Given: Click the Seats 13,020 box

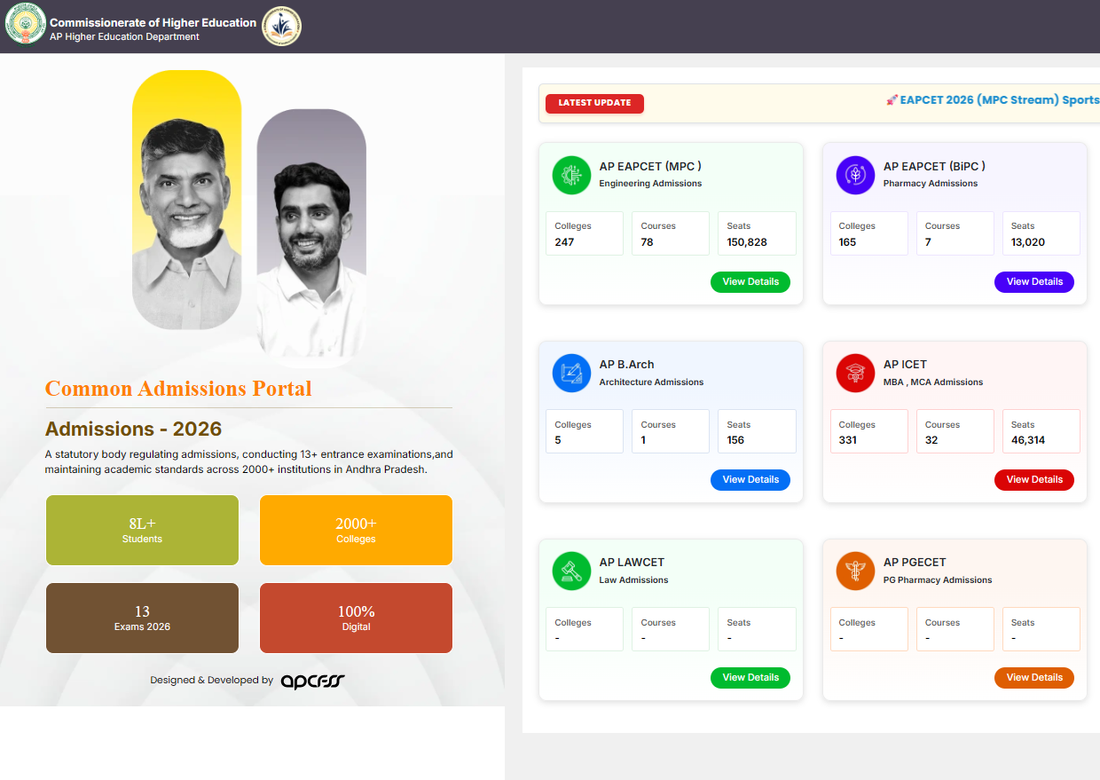Looking at the screenshot, I should pos(1041,234).
